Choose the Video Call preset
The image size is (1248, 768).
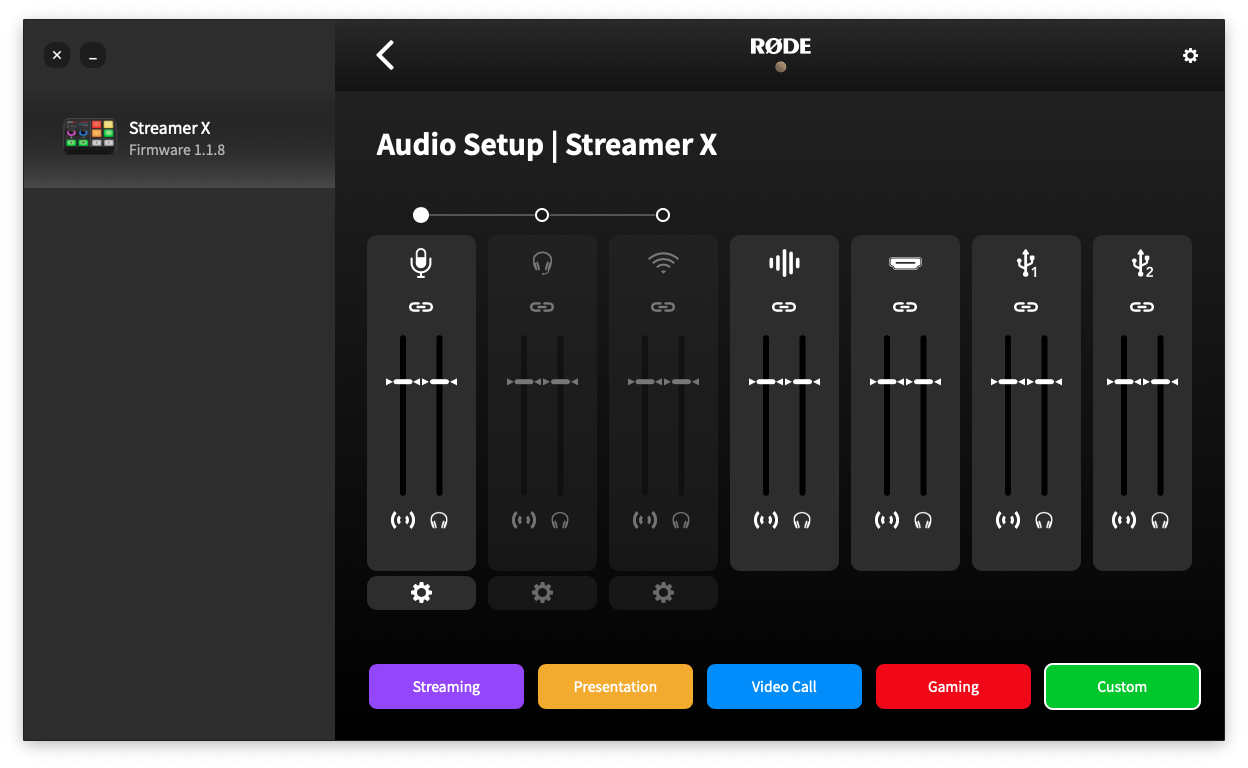tap(784, 687)
